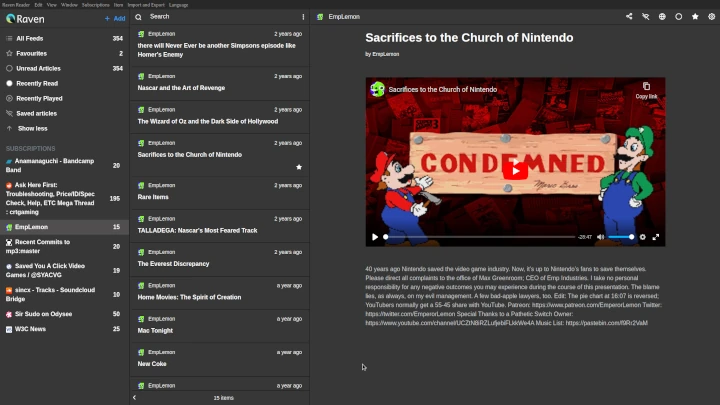Viewport: 720px width, 405px height.
Task: Open Rare Items article
Action: click(x=220, y=193)
